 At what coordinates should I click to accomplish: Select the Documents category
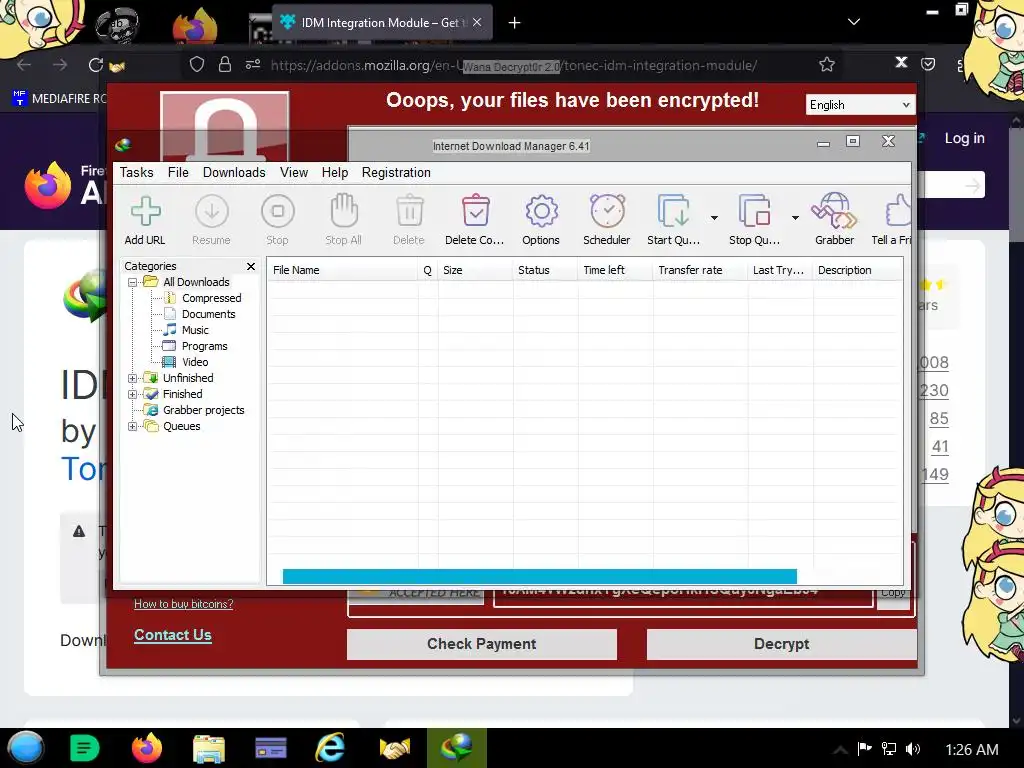click(x=208, y=314)
